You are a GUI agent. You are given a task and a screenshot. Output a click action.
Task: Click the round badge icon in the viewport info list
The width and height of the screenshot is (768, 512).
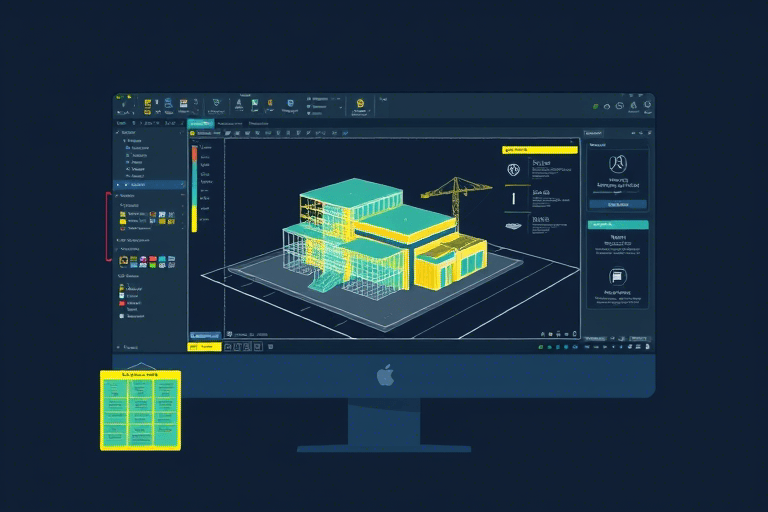tap(513, 168)
